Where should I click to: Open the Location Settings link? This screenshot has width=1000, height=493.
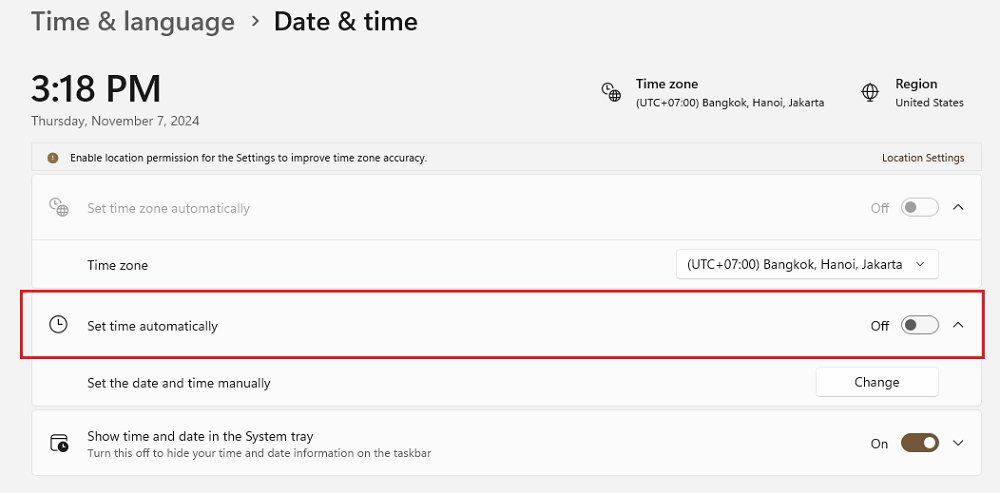pyautogui.click(x=923, y=158)
